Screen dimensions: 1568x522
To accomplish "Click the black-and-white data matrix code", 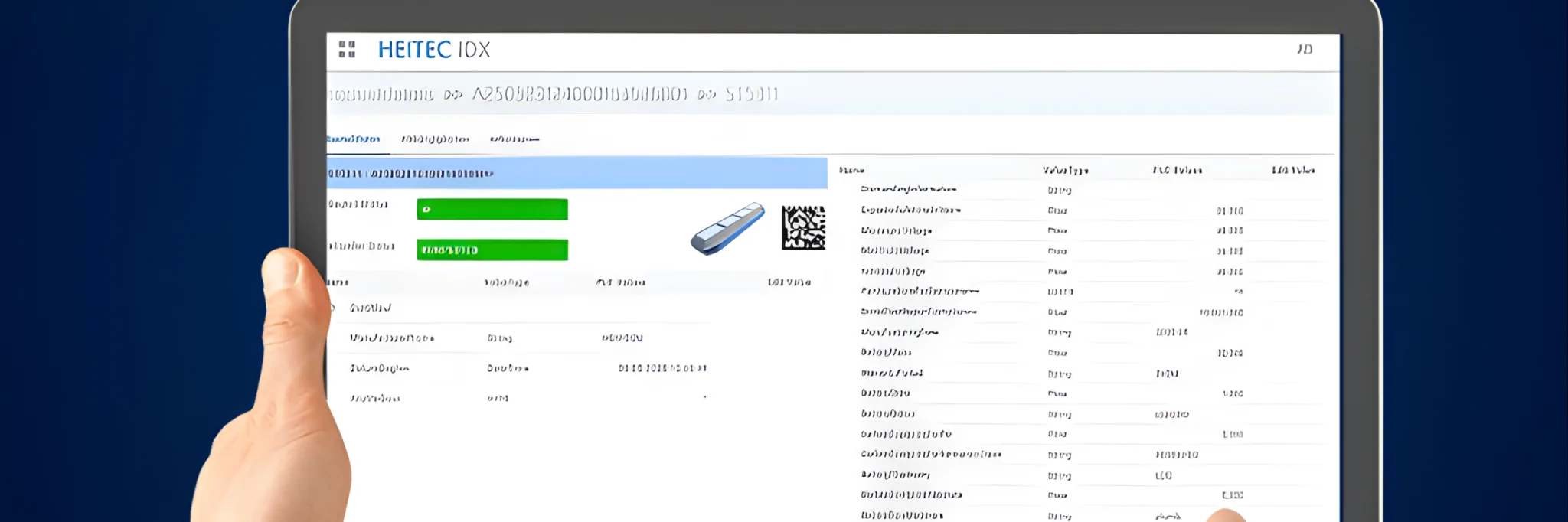I will (803, 228).
